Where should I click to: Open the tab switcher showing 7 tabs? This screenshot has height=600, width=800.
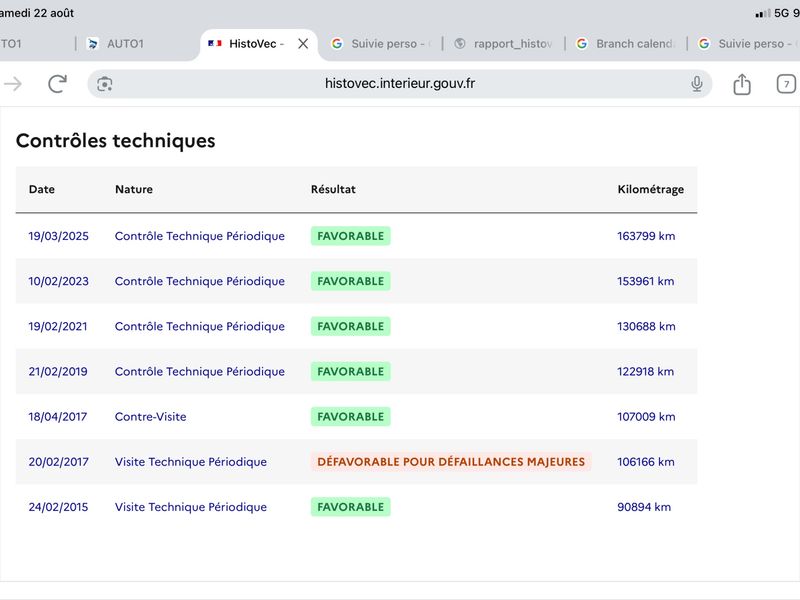click(786, 84)
